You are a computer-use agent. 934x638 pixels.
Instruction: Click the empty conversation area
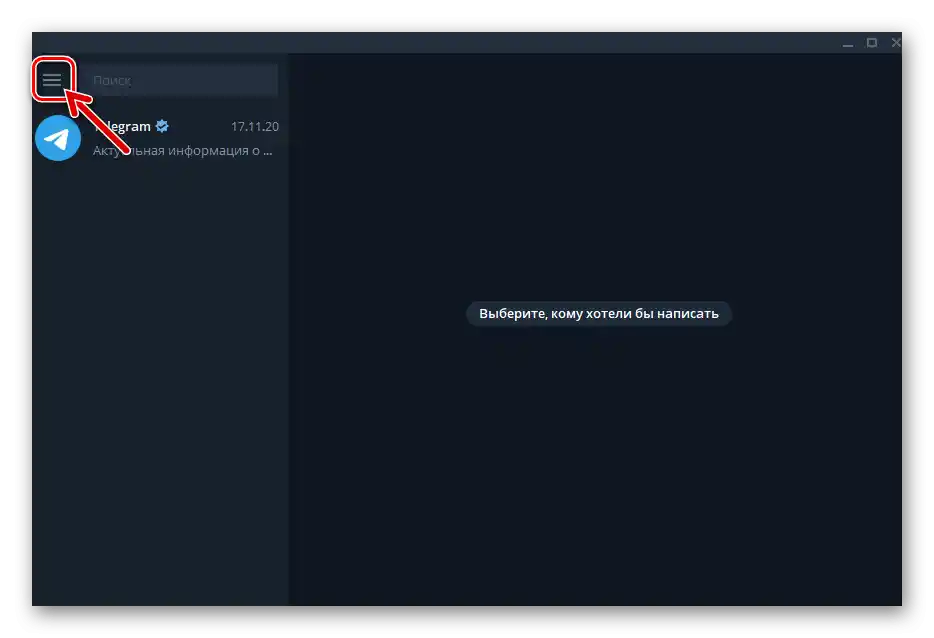click(600, 450)
